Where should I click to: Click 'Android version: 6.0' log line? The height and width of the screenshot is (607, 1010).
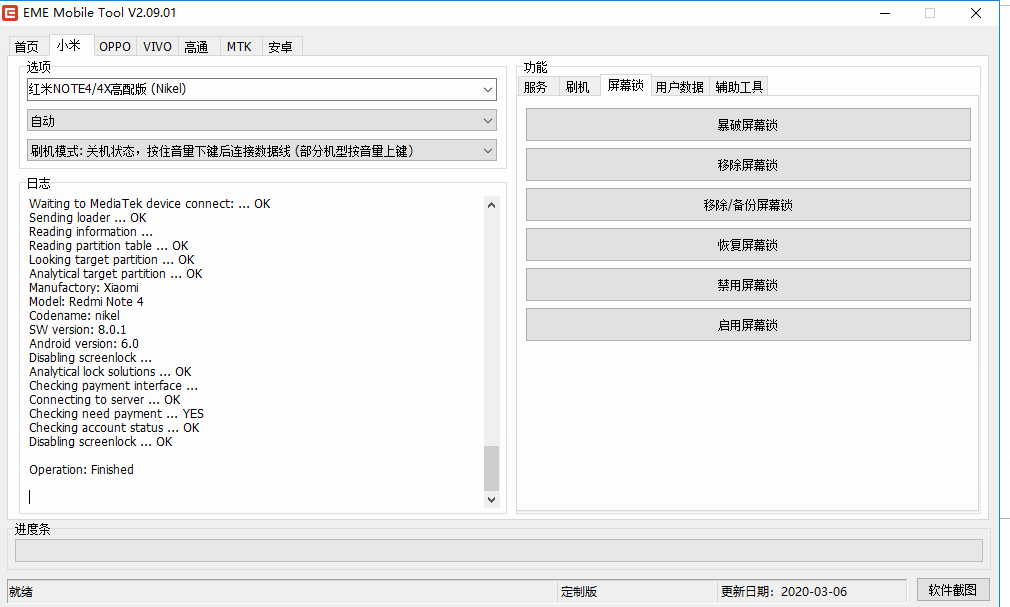pyautogui.click(x=84, y=343)
